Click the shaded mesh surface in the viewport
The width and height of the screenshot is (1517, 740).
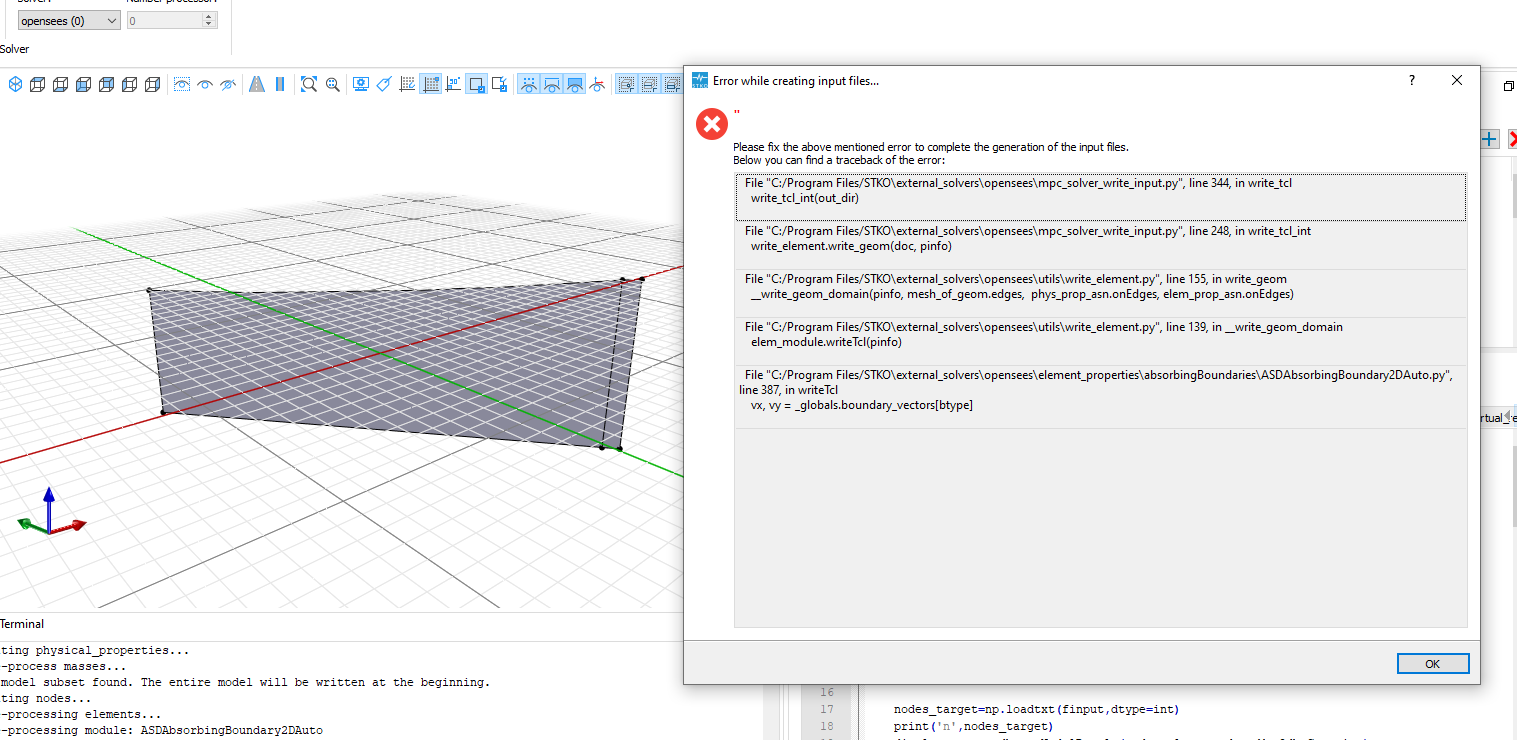[390, 360]
